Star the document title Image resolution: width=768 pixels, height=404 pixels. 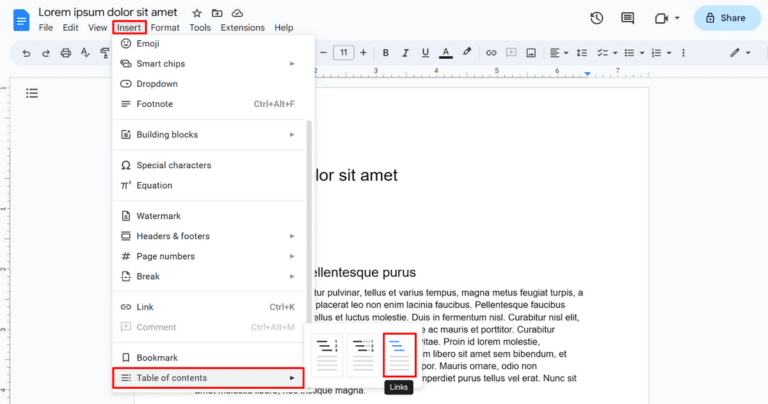[197, 13]
